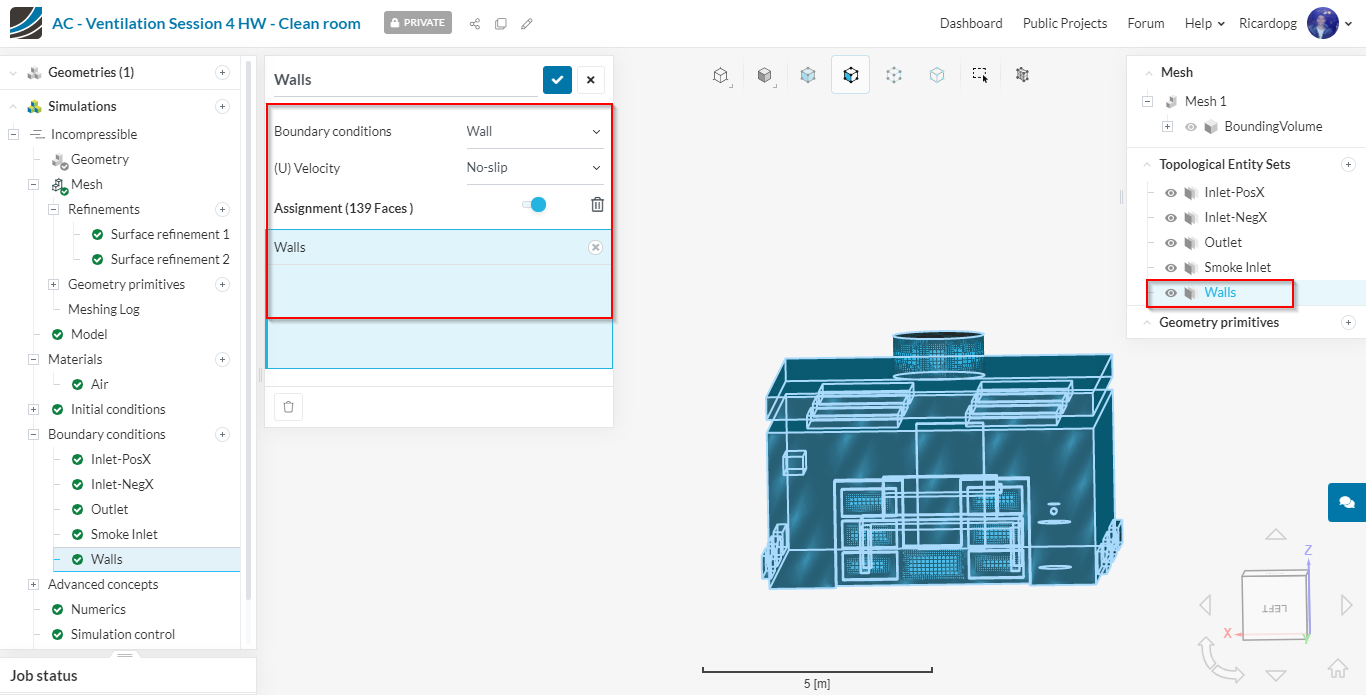Activate the box selection tool
Screen dimensions: 1366x695
coord(980,75)
